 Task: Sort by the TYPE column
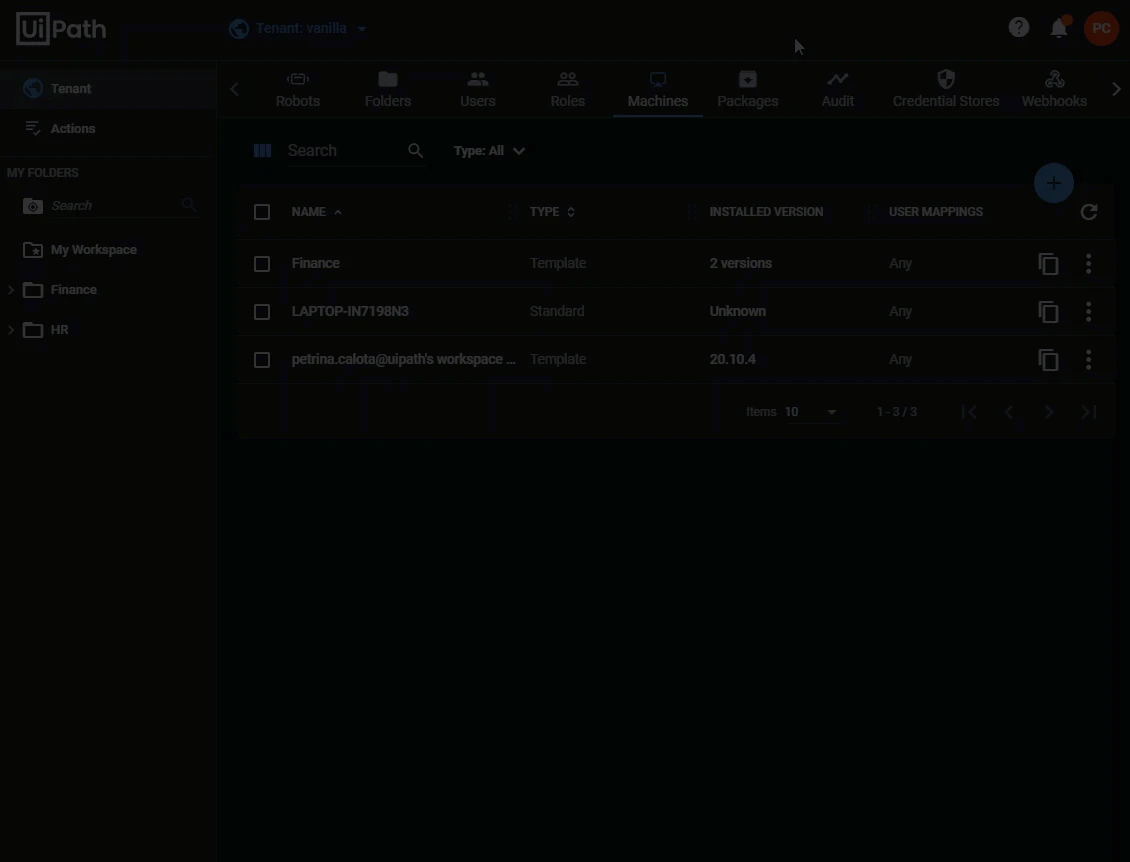click(x=552, y=212)
